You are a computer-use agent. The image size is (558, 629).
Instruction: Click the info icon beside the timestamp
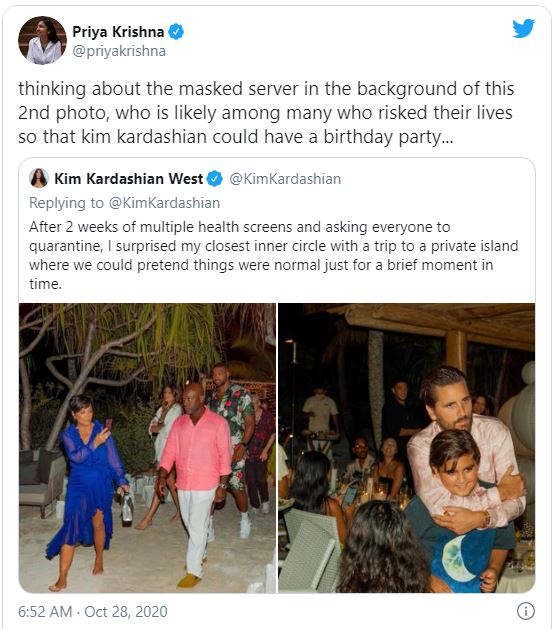point(525,611)
